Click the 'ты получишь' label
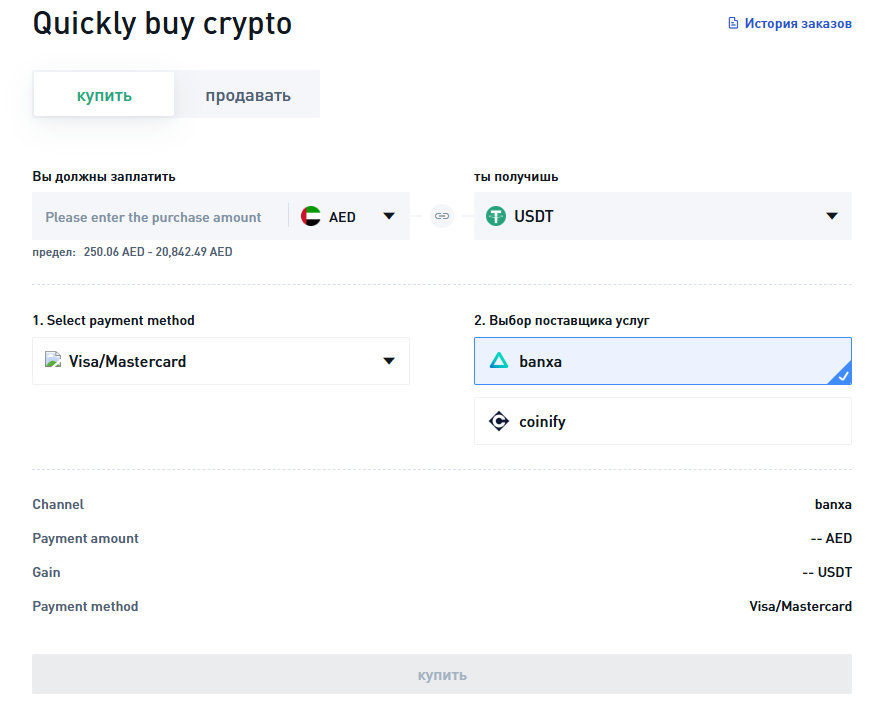 click(516, 177)
